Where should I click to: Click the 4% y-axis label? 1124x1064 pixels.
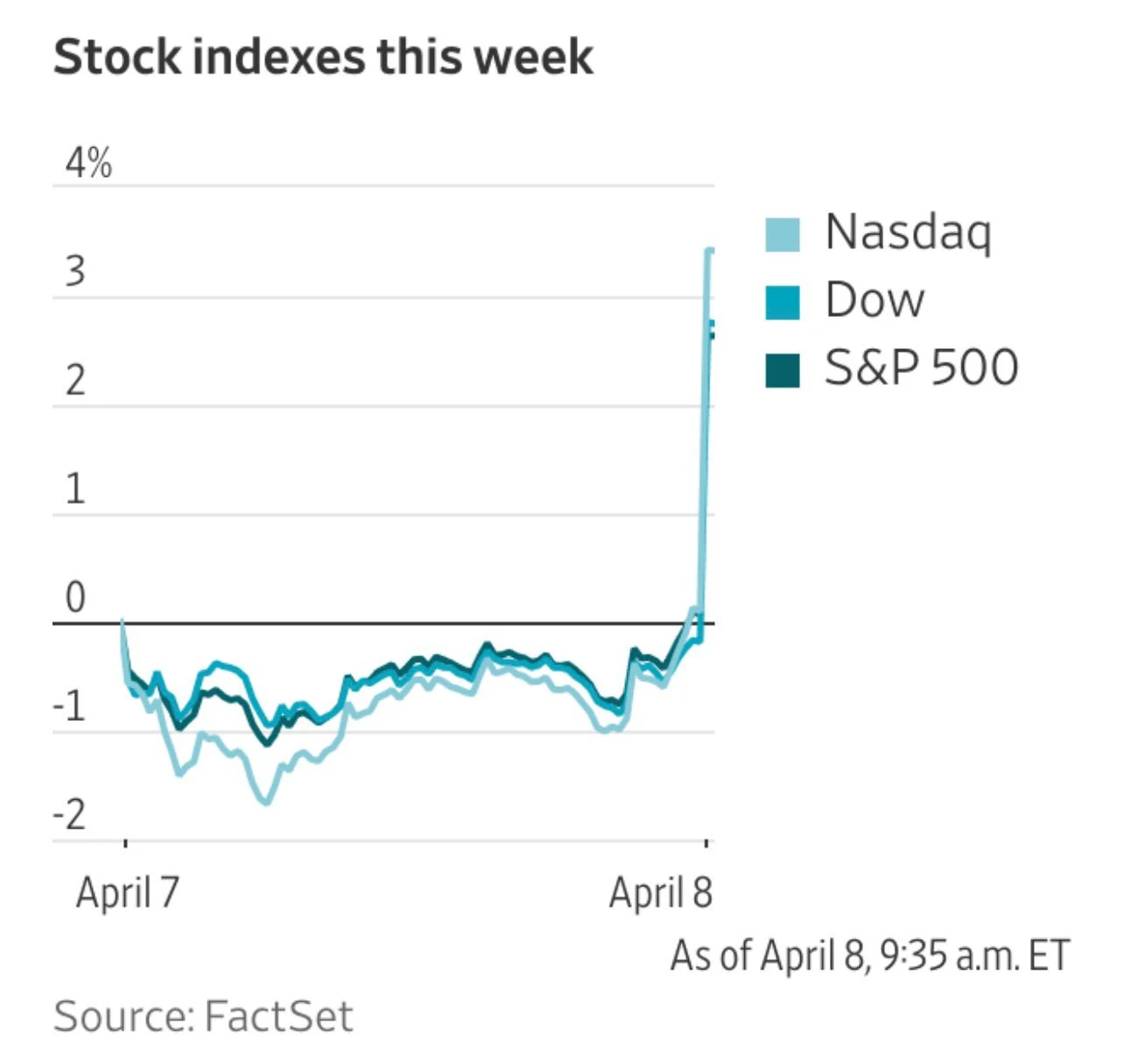88,164
